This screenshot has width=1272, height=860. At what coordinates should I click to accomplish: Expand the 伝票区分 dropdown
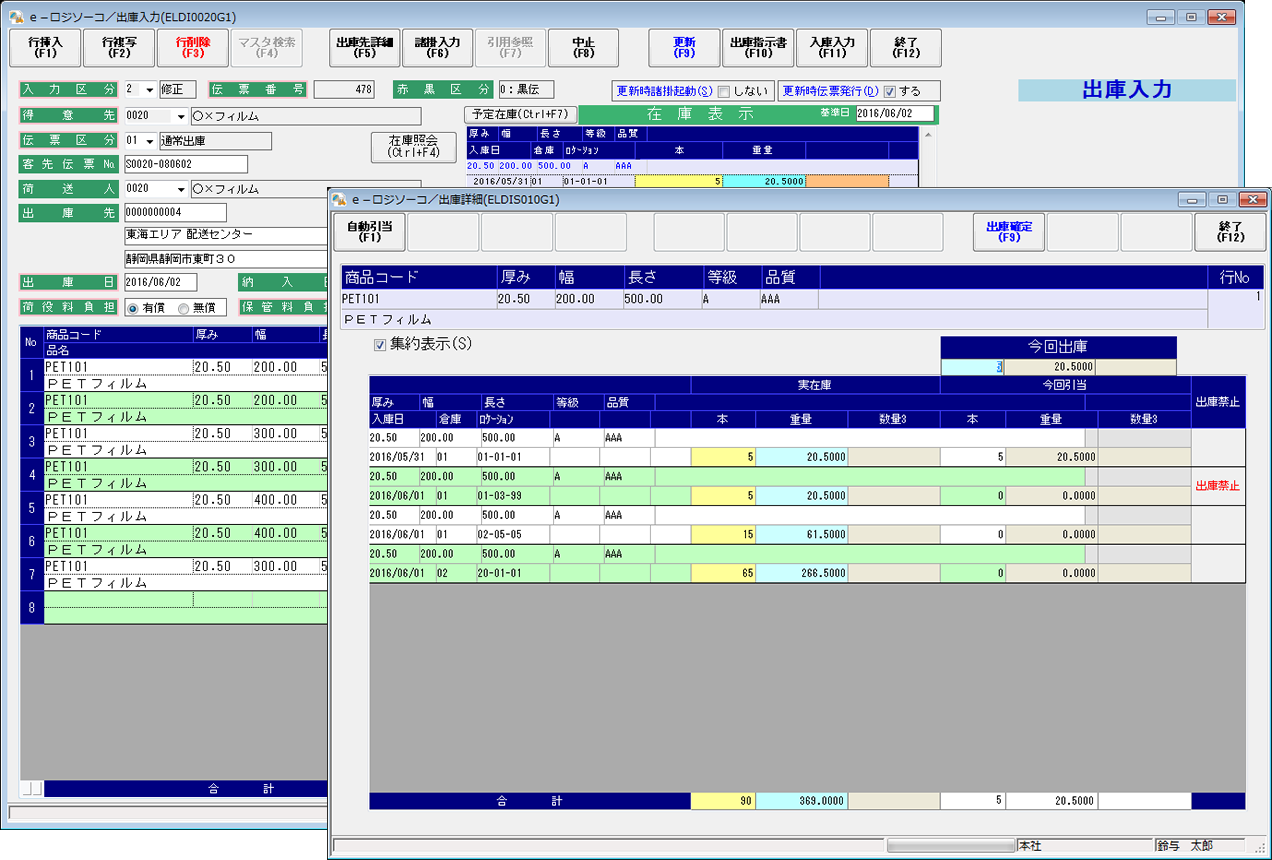[150, 142]
